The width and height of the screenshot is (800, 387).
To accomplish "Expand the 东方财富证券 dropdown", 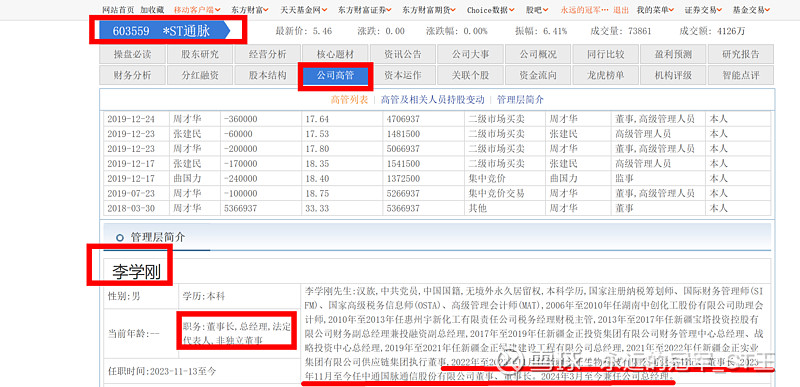I will pos(365,10).
